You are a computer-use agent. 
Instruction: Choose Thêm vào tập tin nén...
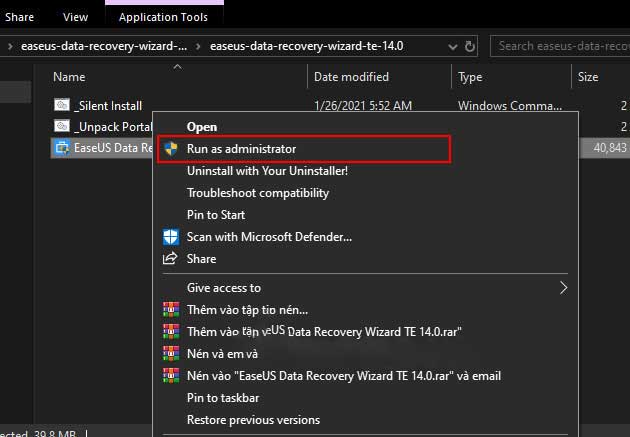248,310
